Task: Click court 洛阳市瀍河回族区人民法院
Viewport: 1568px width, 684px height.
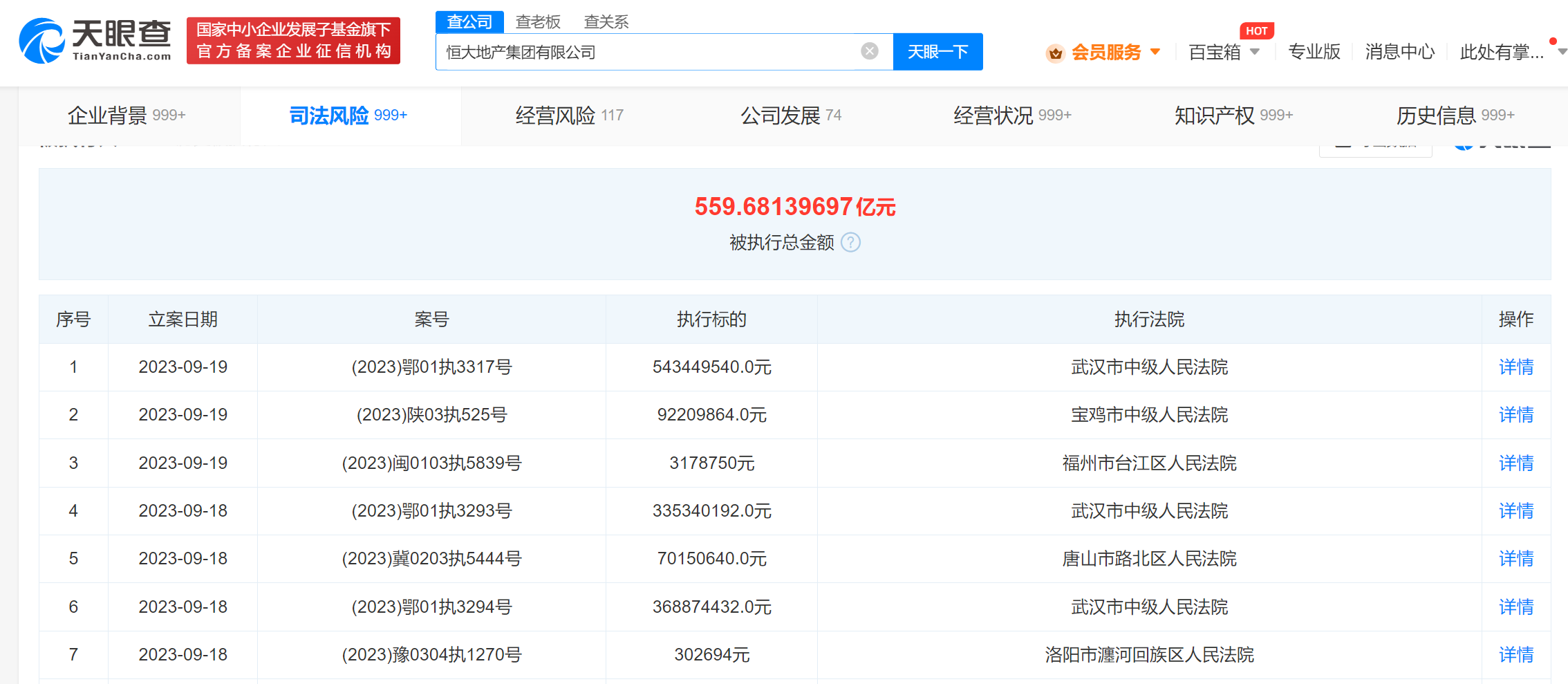Action: coord(1149,655)
